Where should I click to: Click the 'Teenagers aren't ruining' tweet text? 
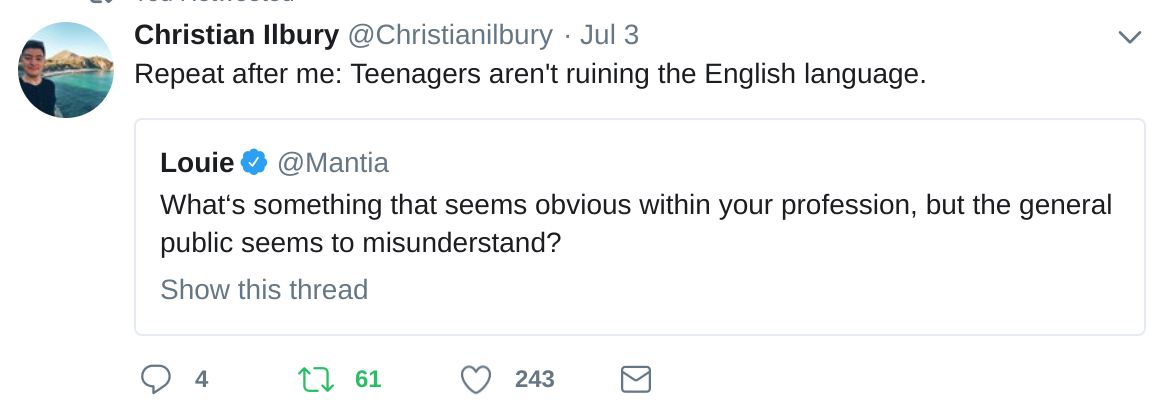pyautogui.click(x=530, y=75)
